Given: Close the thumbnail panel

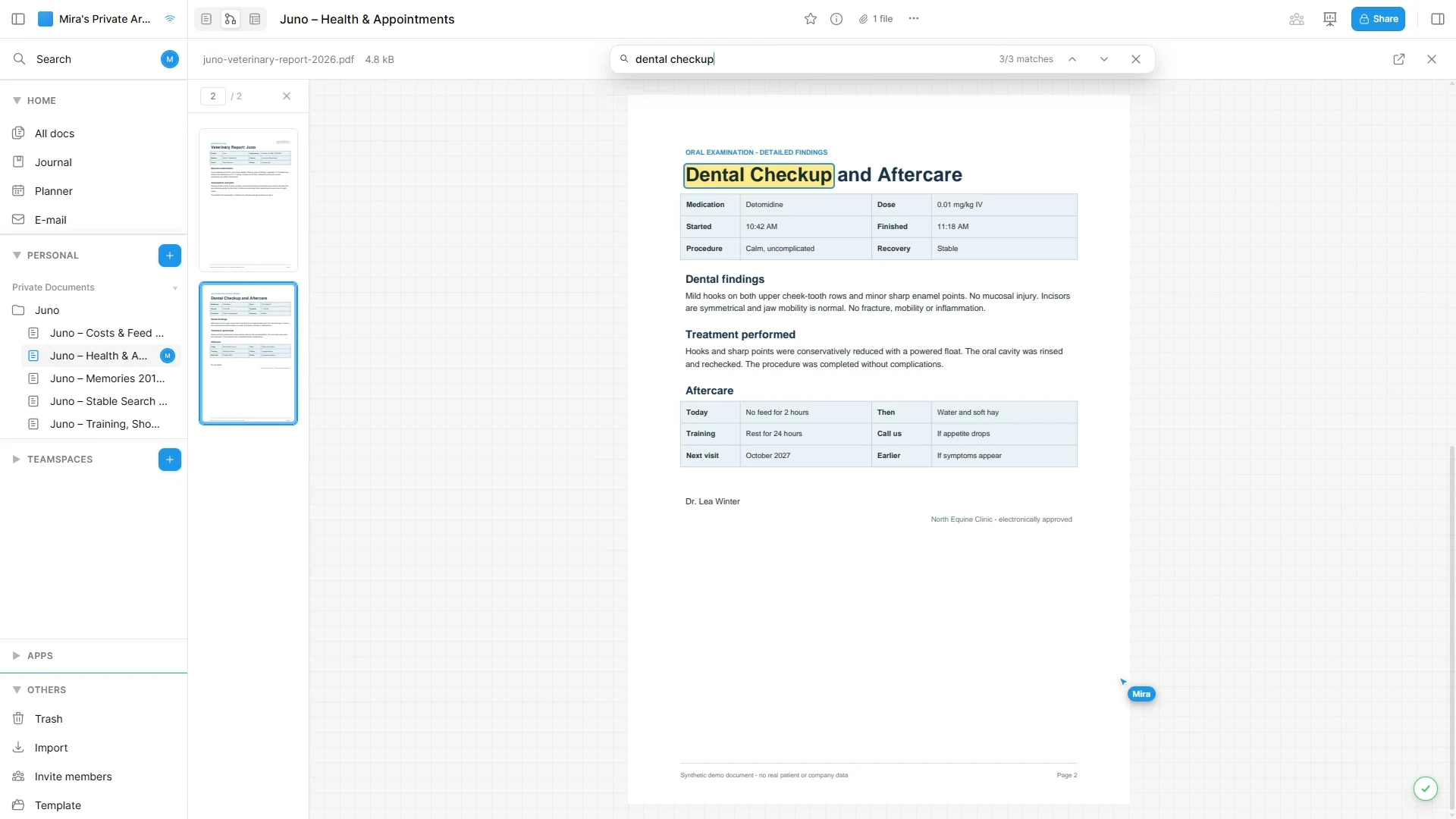Looking at the screenshot, I should (287, 96).
